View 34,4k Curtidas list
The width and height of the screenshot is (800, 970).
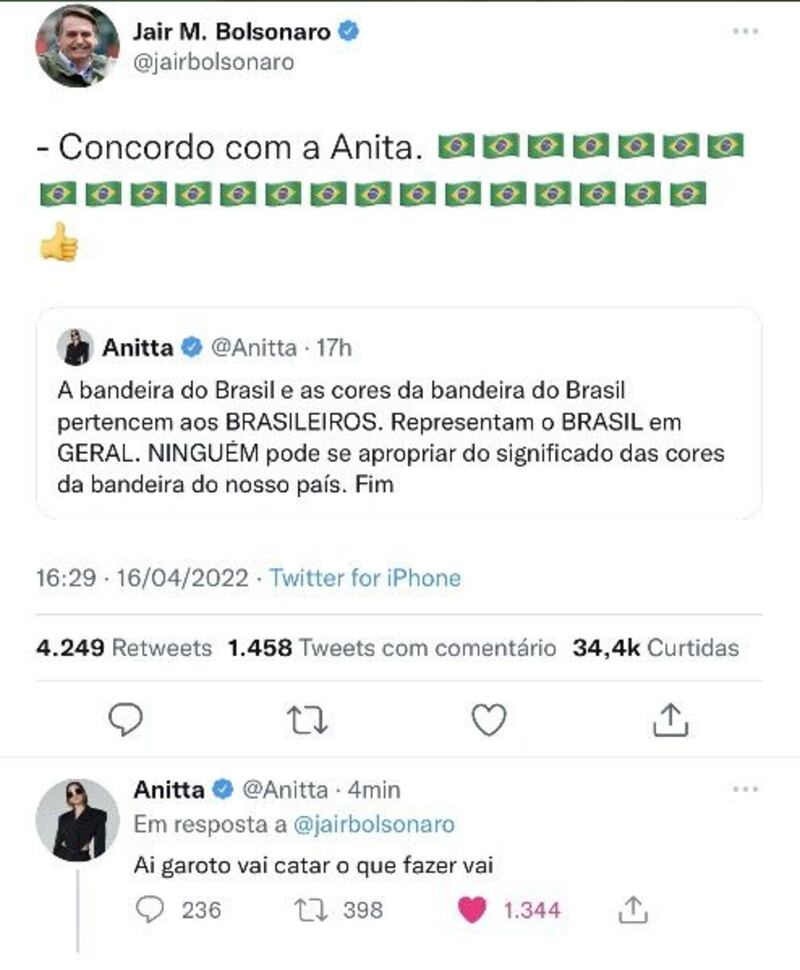coord(656,648)
